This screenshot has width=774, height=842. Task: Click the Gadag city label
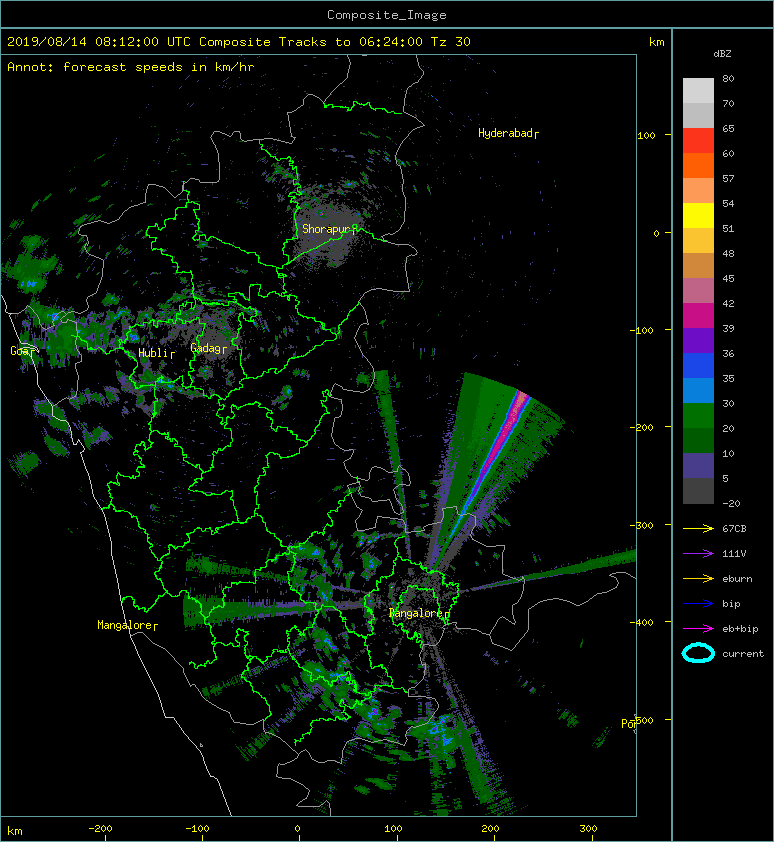(208, 349)
